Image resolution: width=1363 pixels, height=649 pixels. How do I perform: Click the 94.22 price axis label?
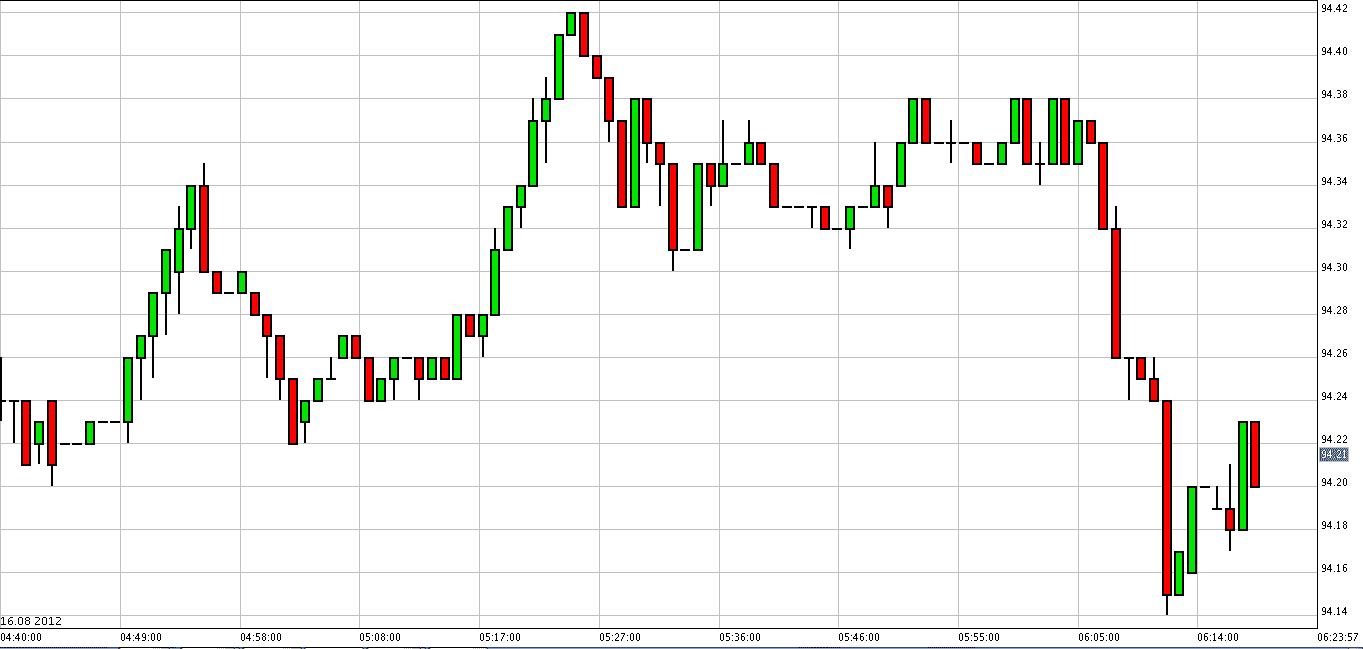(1334, 439)
